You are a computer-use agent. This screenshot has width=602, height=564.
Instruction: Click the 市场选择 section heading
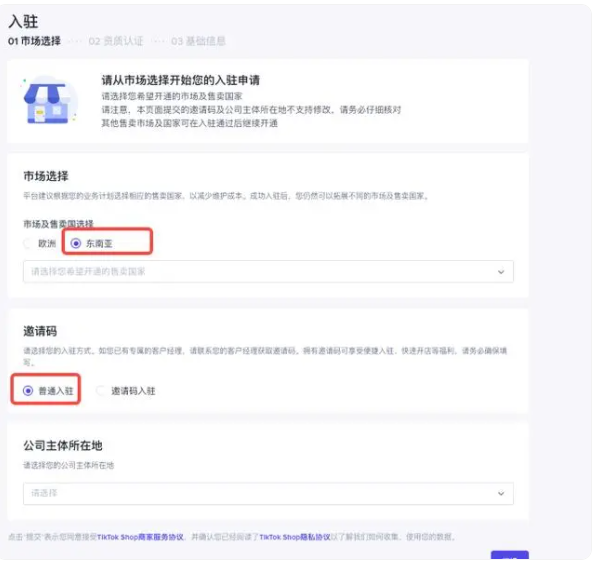pyautogui.click(x=46, y=176)
